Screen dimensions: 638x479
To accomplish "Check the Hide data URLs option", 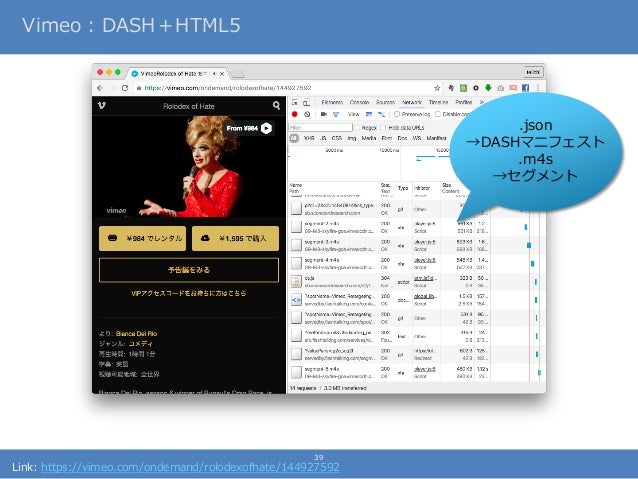I will (383, 128).
